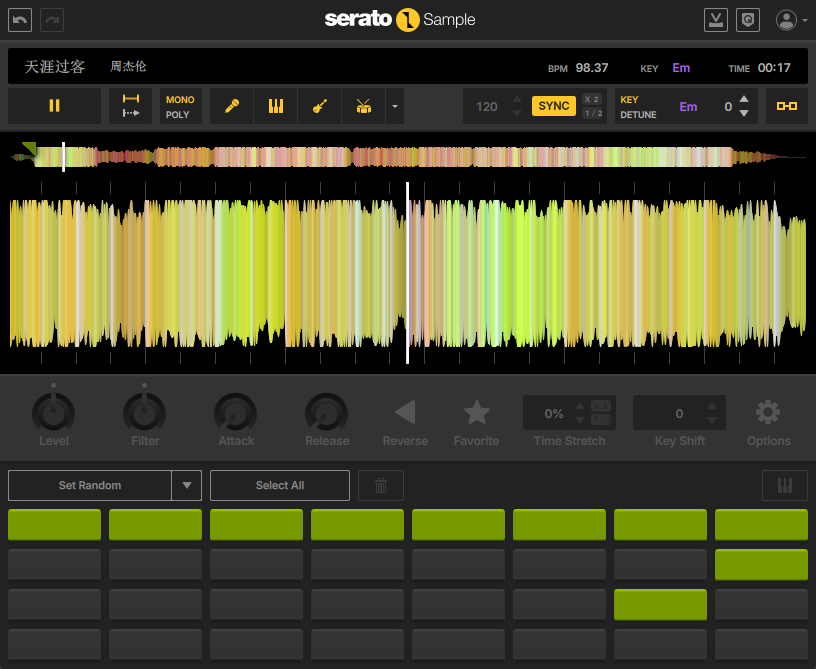The width and height of the screenshot is (816, 669).
Task: Trigger the first green pad in top row
Action: pos(54,524)
